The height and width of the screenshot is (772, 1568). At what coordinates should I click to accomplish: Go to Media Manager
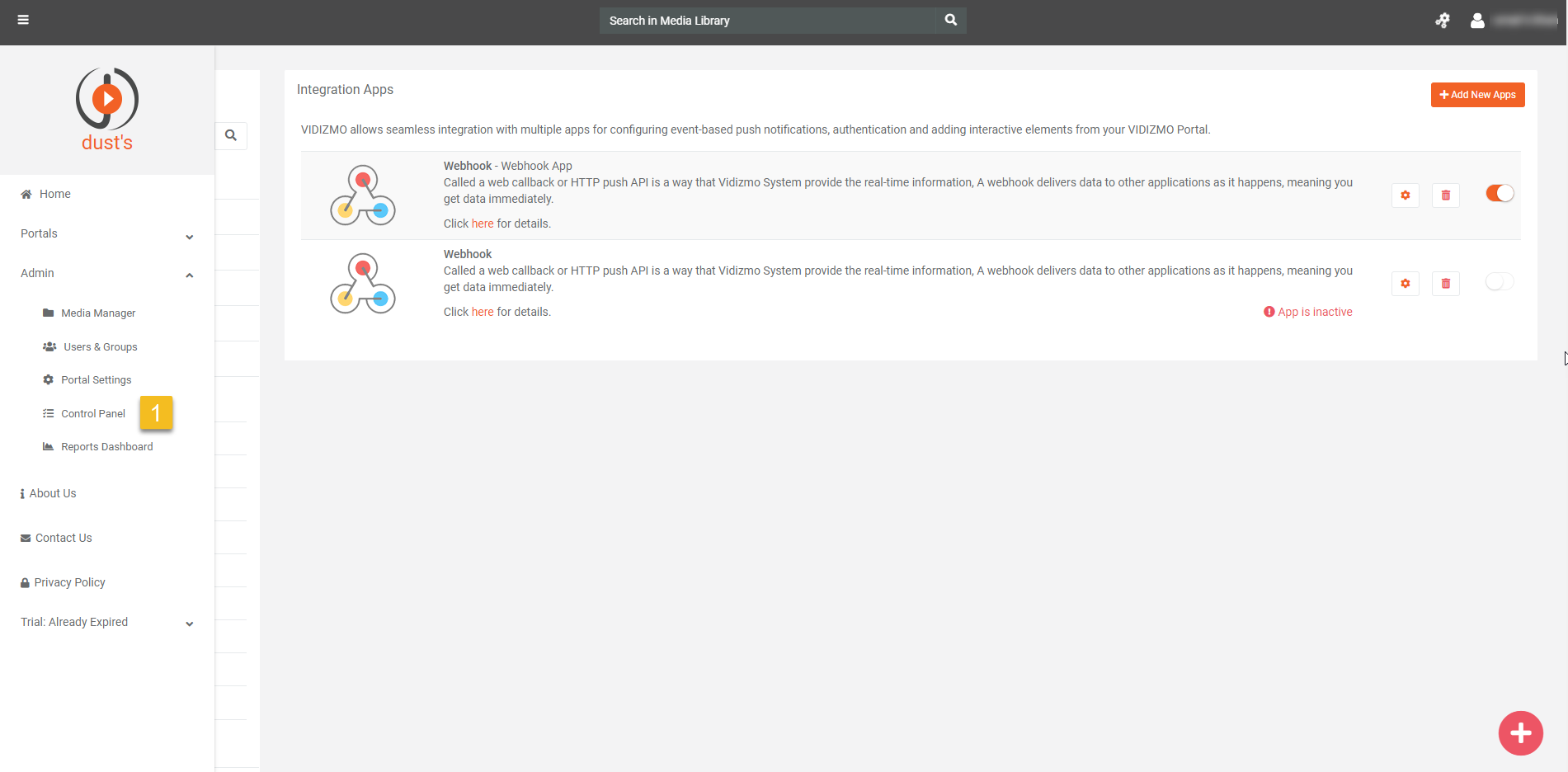97,313
